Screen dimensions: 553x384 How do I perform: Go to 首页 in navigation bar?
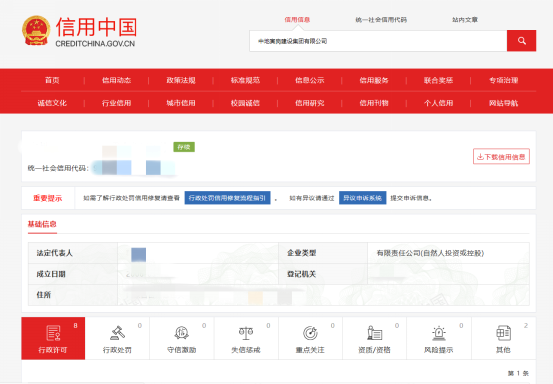52,80
